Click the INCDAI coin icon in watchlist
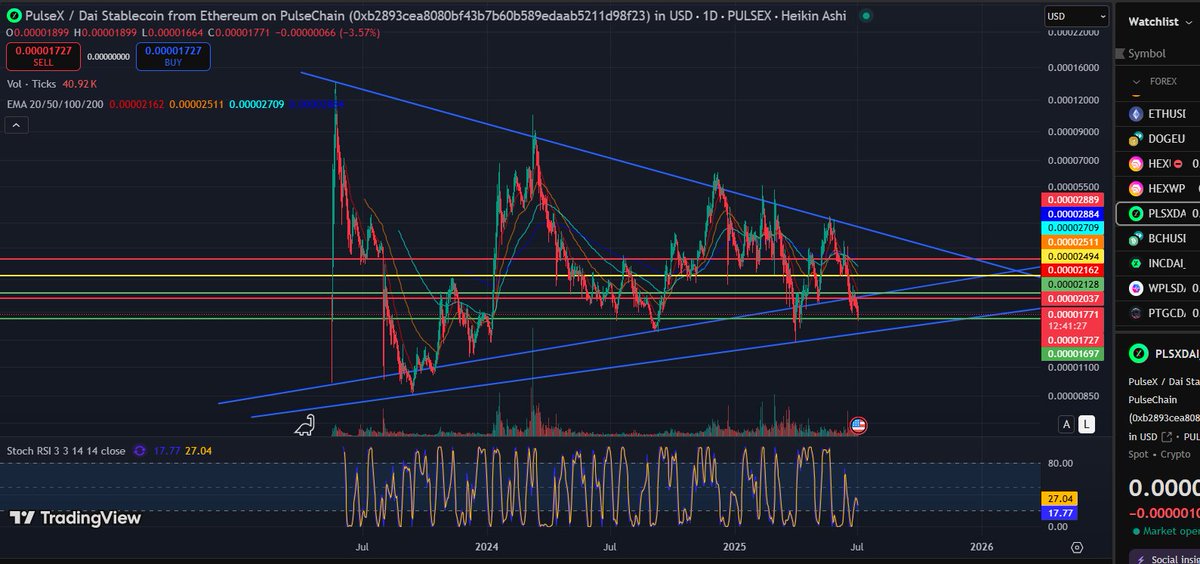 tap(1136, 263)
